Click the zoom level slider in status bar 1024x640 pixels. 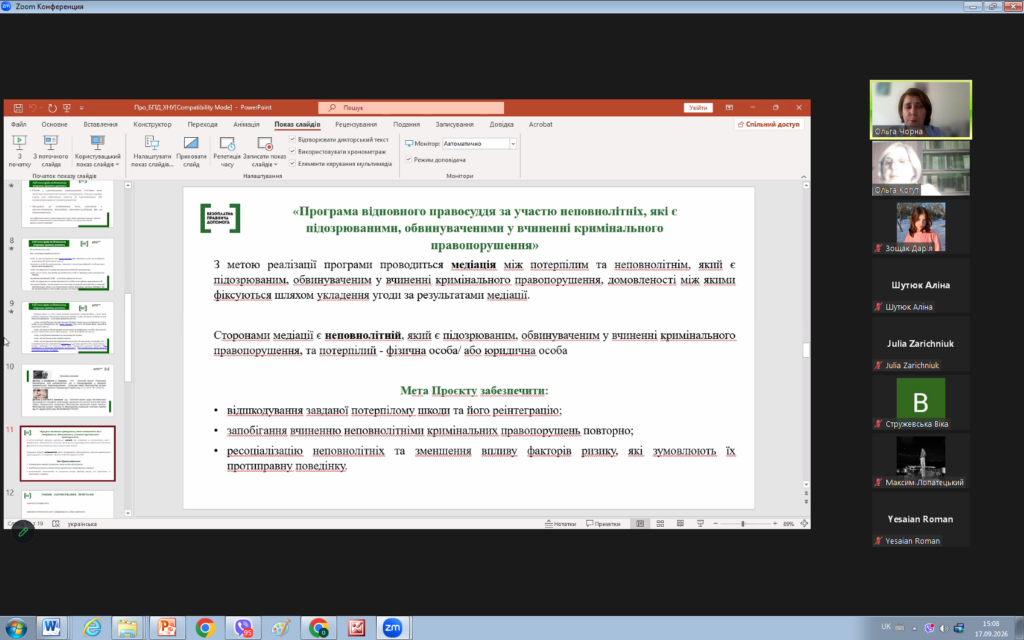tap(744, 524)
